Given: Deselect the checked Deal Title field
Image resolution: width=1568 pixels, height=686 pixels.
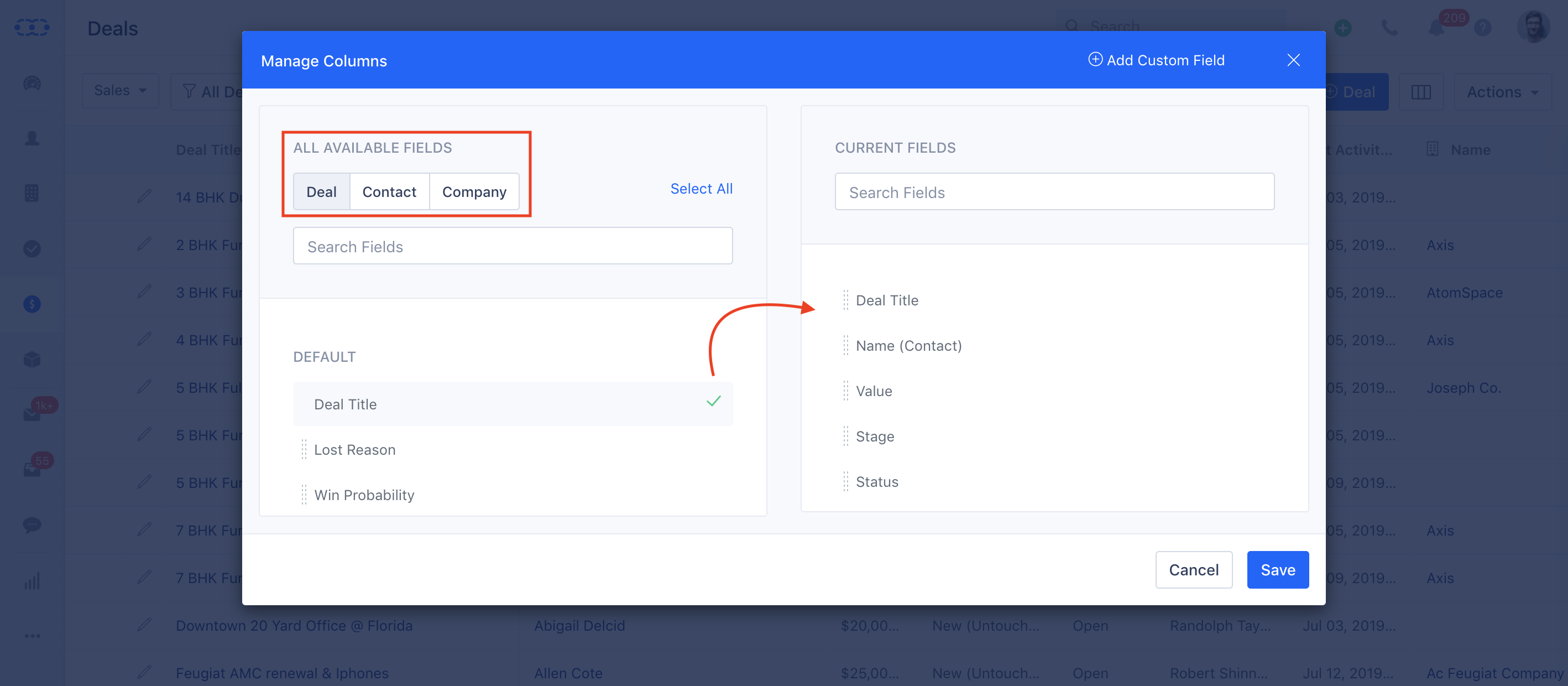Looking at the screenshot, I should click(x=513, y=404).
